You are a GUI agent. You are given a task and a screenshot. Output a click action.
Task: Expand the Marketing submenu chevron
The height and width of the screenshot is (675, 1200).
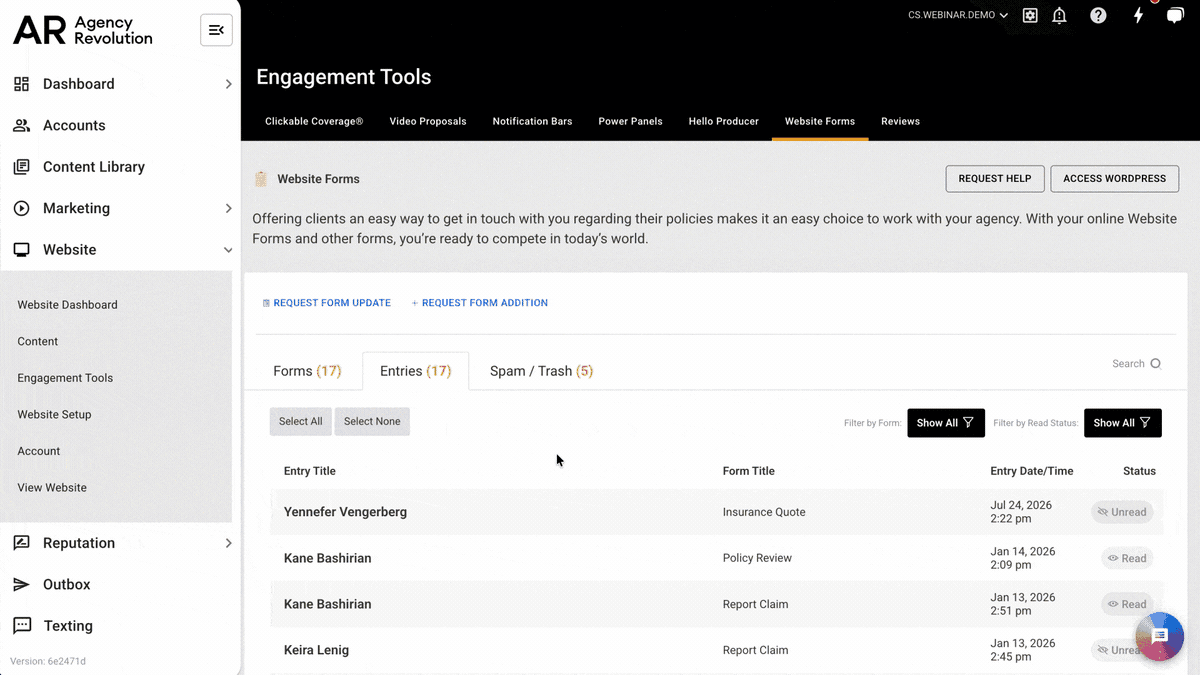coord(228,208)
